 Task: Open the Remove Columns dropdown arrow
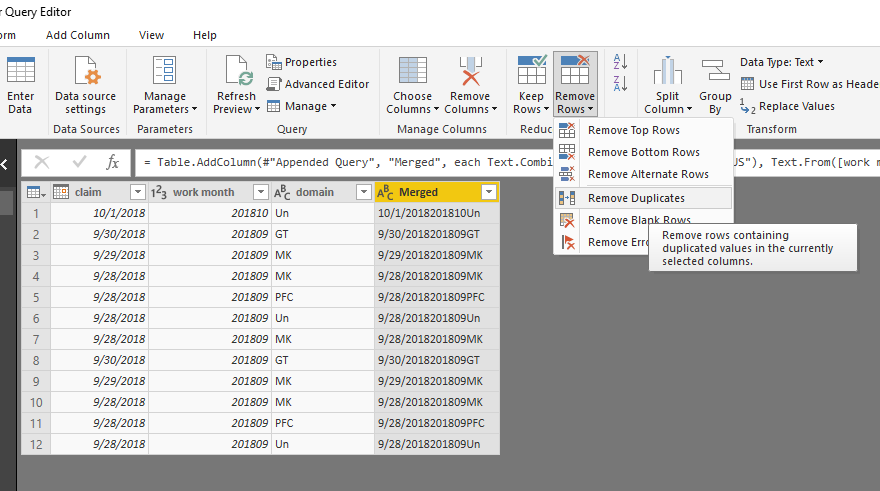tap(494, 109)
